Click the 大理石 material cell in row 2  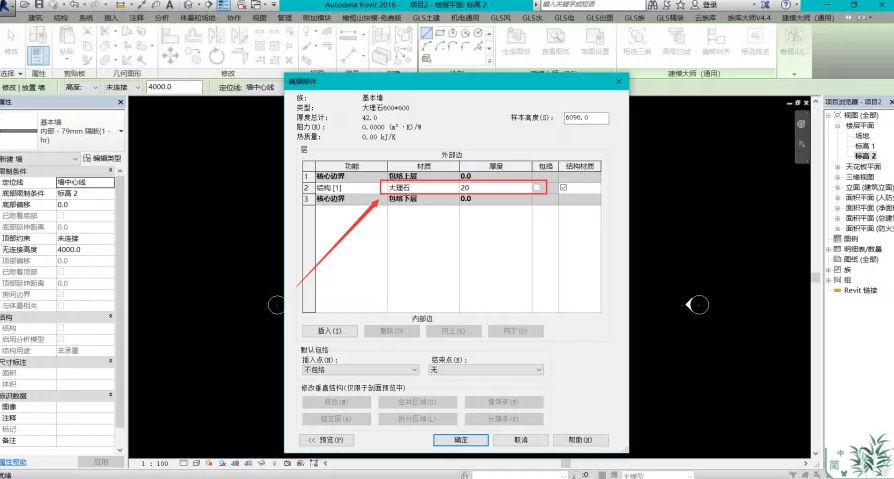424,187
